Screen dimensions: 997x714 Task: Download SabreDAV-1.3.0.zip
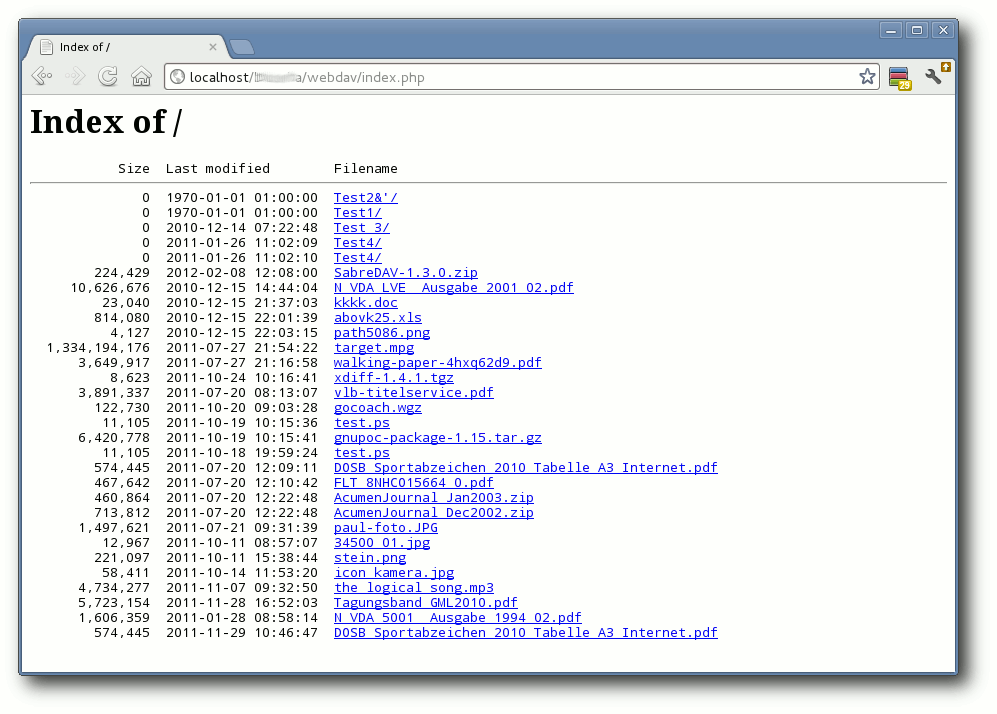point(406,273)
